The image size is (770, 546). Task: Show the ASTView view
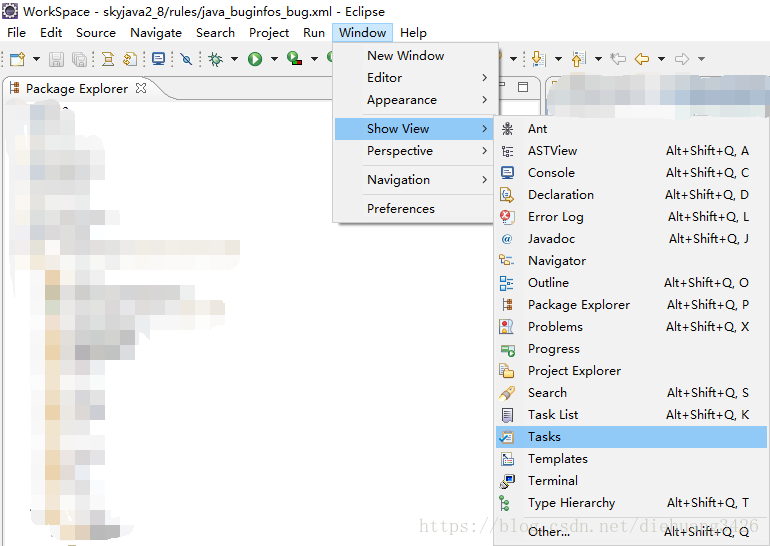click(631, 151)
